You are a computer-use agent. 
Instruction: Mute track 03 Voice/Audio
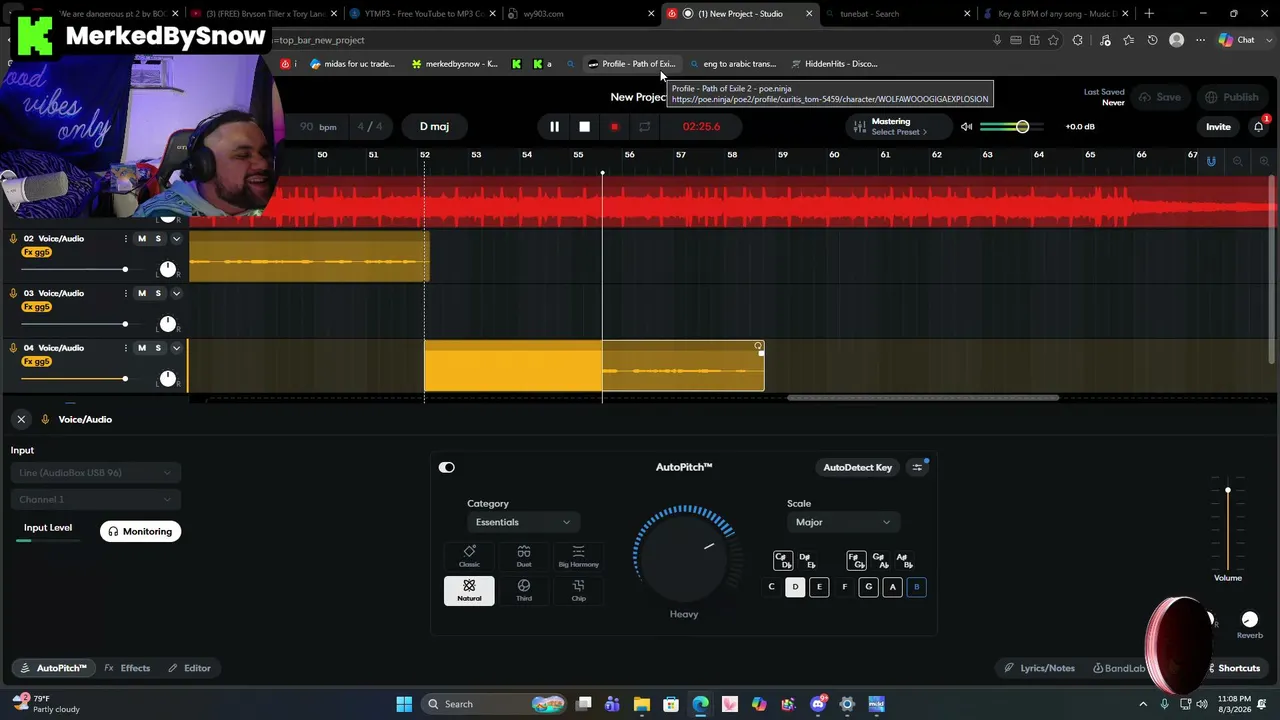[142, 294]
